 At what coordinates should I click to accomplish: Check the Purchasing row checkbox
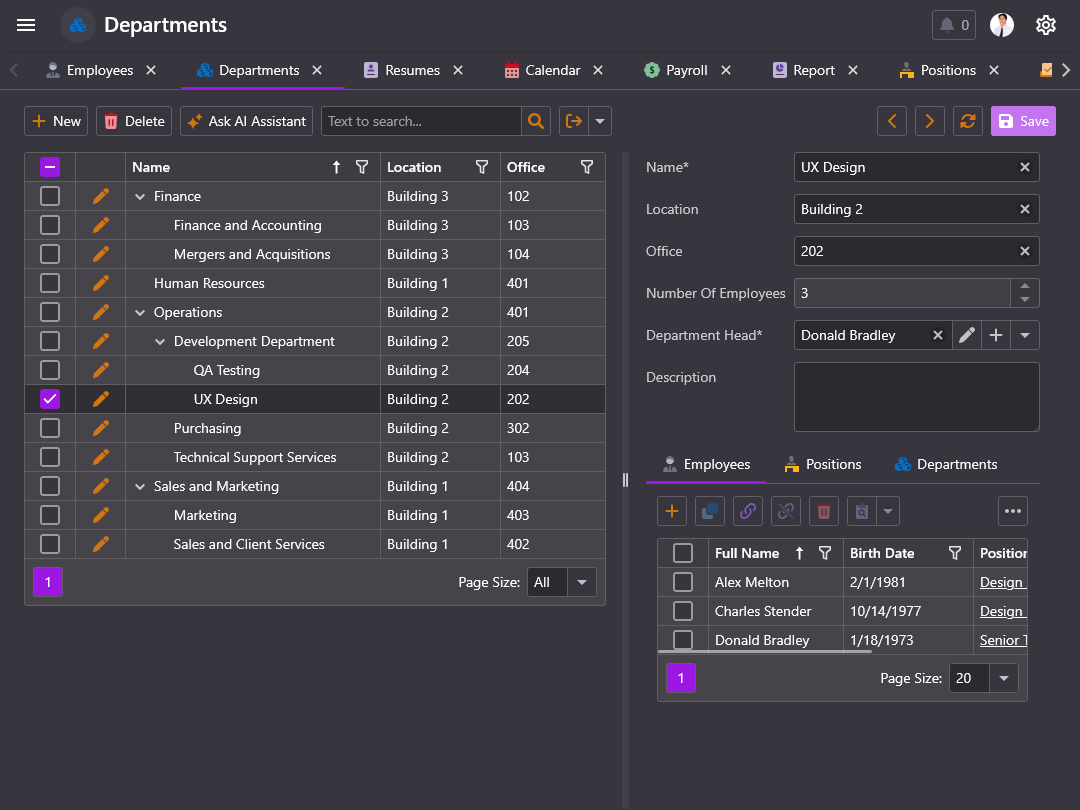pos(50,428)
